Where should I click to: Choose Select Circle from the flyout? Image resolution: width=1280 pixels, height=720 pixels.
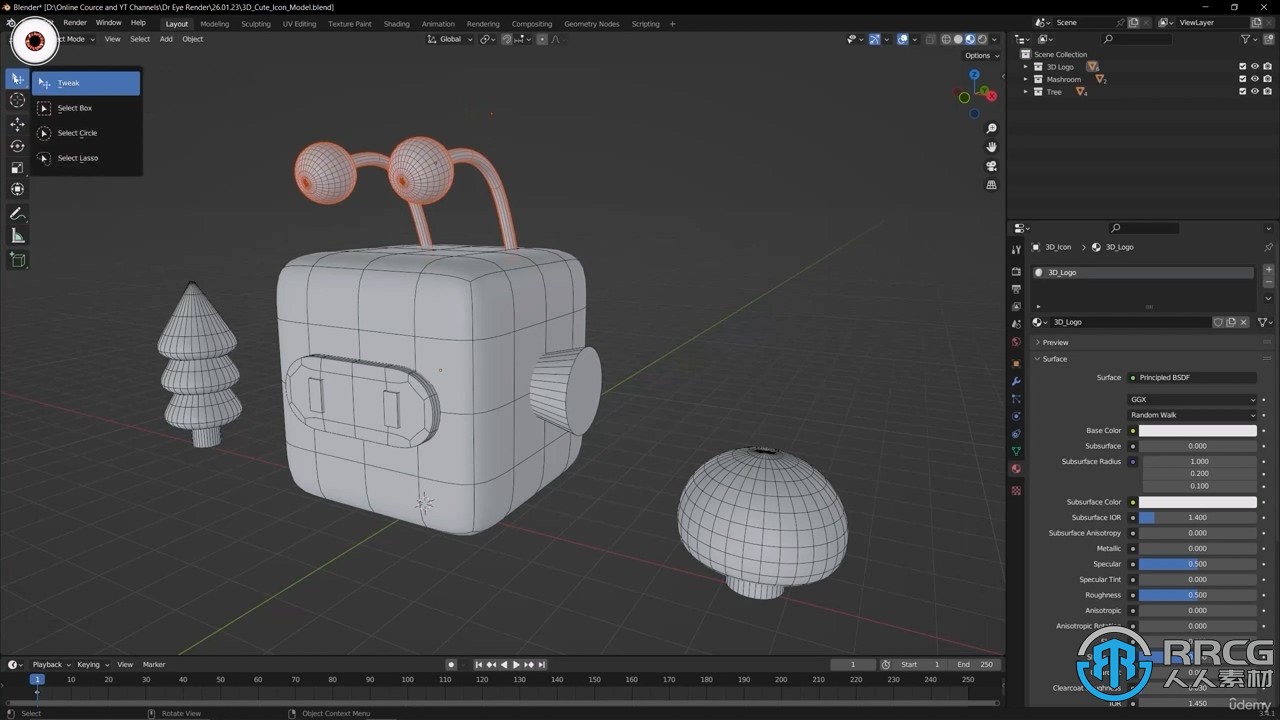pos(87,133)
